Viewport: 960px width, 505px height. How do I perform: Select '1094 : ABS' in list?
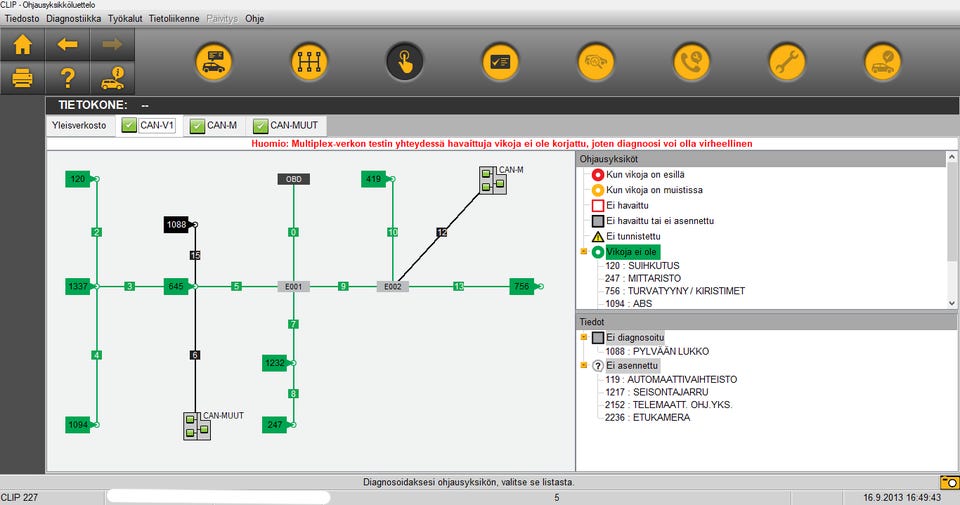[x=629, y=304]
